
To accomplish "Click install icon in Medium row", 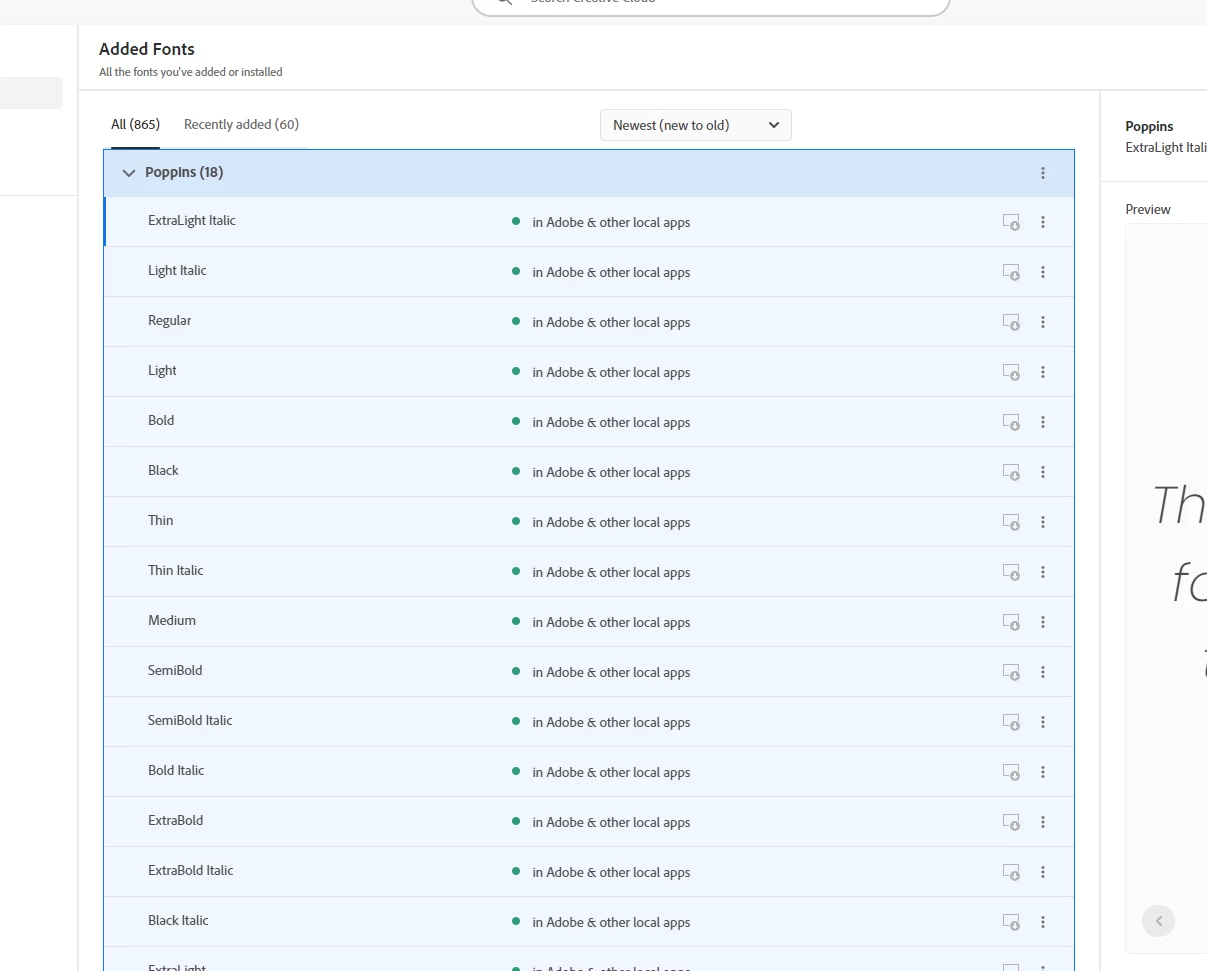I will click(x=1011, y=622).
